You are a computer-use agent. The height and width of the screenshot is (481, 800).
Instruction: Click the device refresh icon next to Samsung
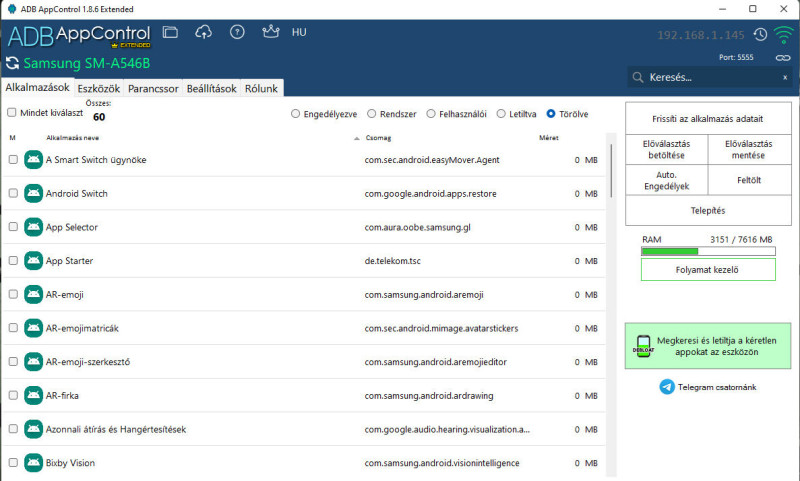point(12,63)
